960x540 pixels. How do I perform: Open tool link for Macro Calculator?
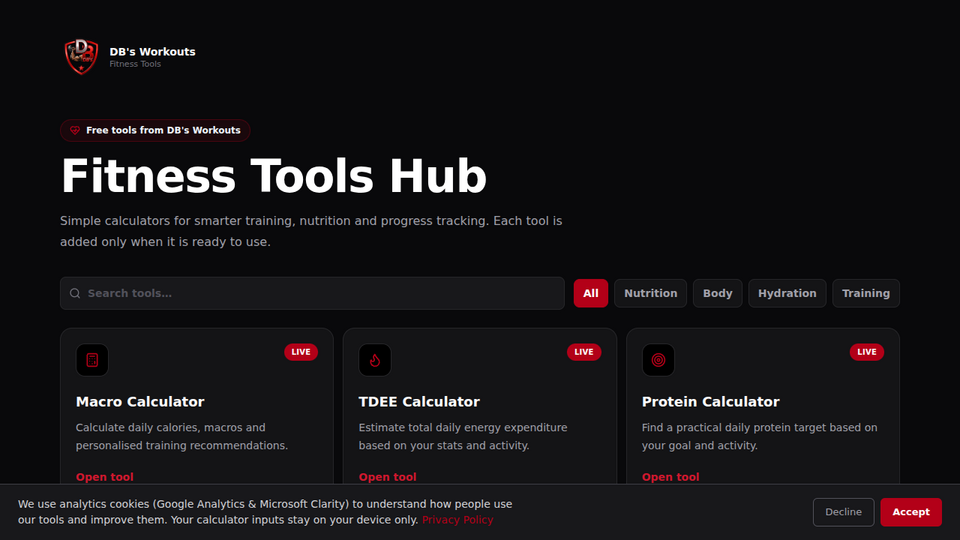click(x=105, y=477)
